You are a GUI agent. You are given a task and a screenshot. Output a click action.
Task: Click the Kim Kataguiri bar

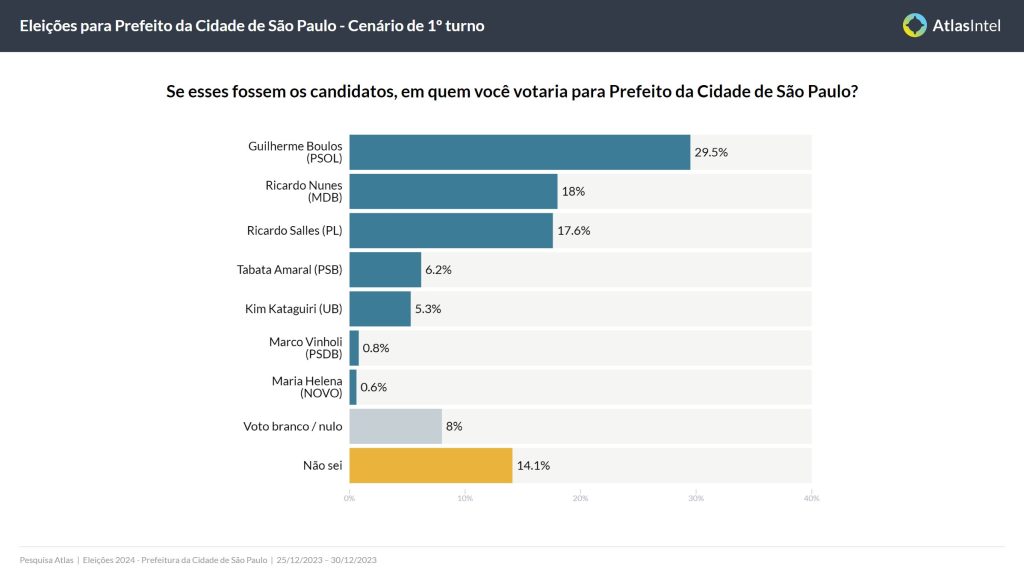[x=380, y=309]
